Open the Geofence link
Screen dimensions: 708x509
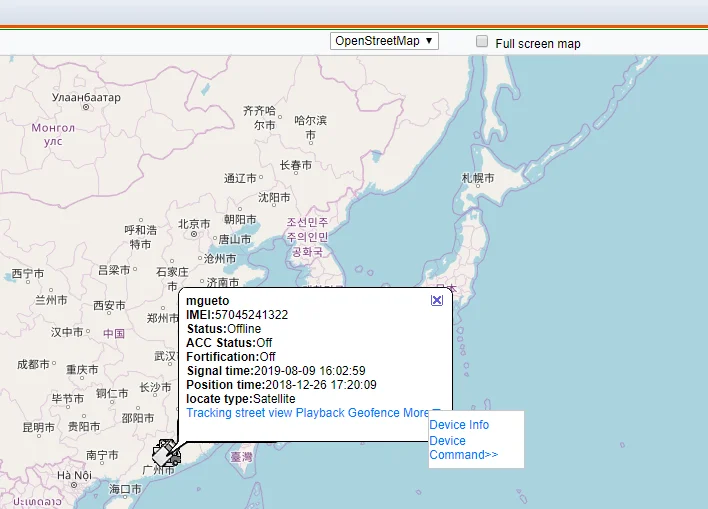374,413
